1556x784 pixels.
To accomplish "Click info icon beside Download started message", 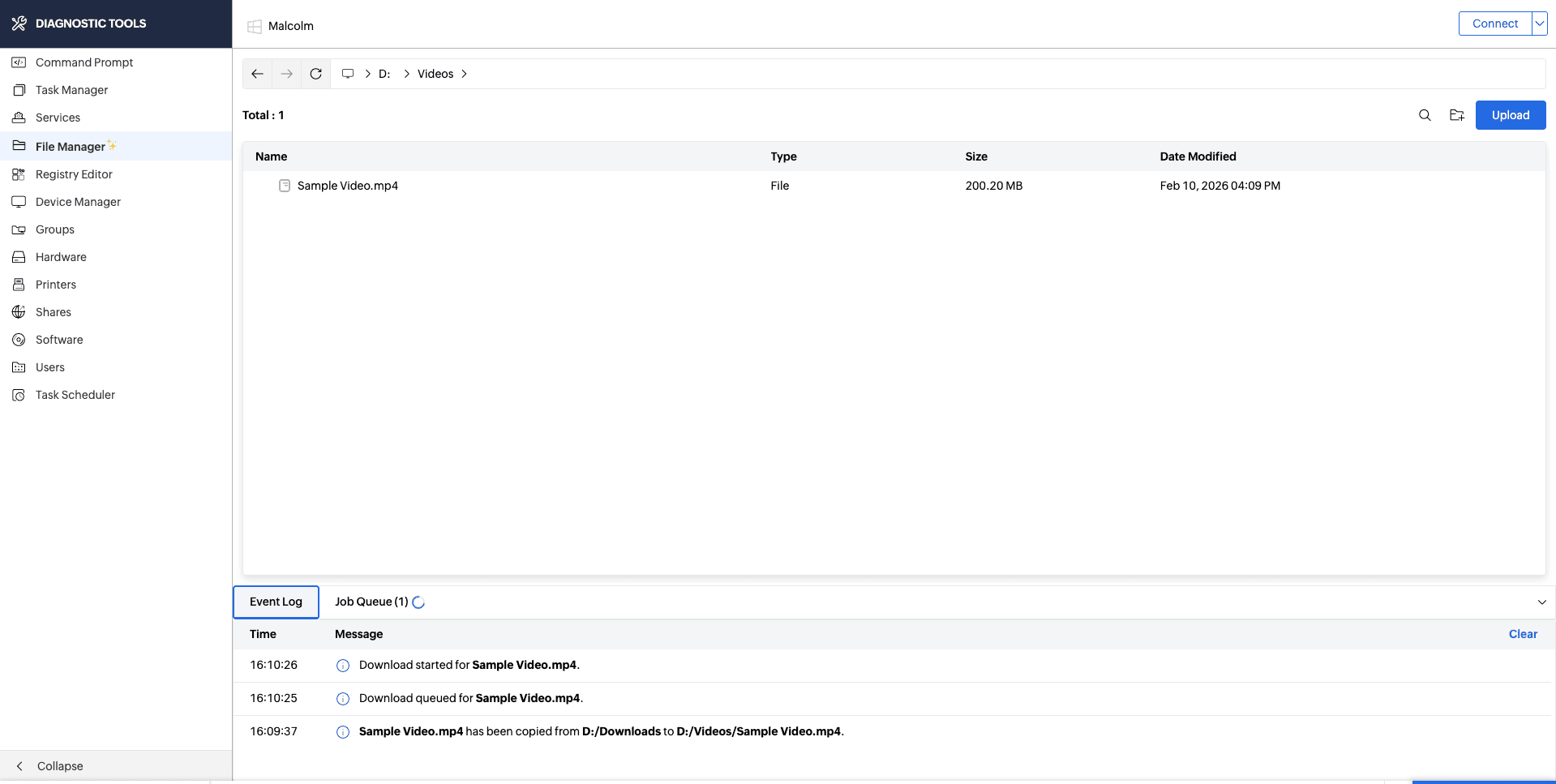I will (x=343, y=666).
